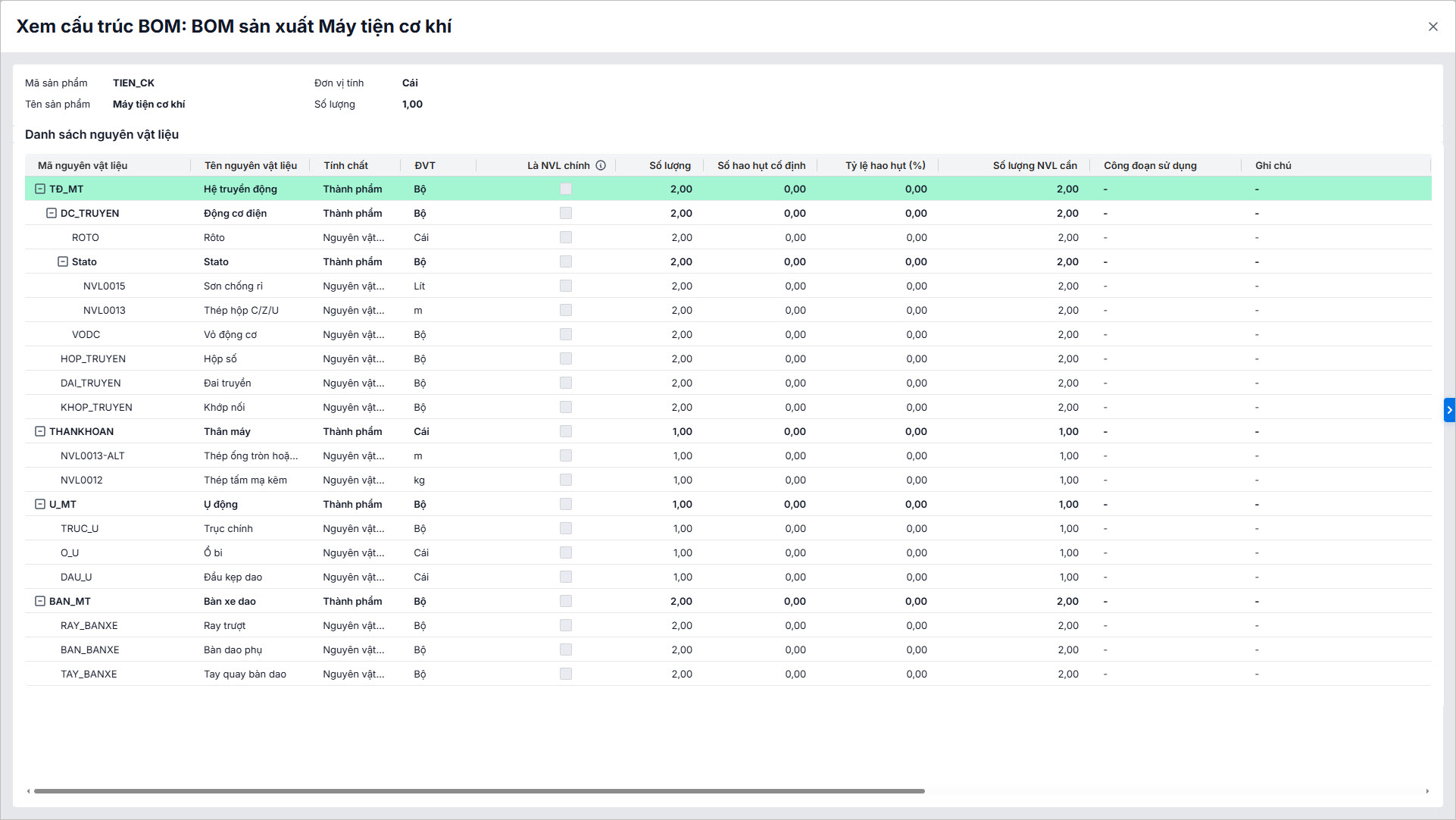Select the TAY_BANXE material row
This screenshot has height=820, width=1456.
click(x=89, y=674)
